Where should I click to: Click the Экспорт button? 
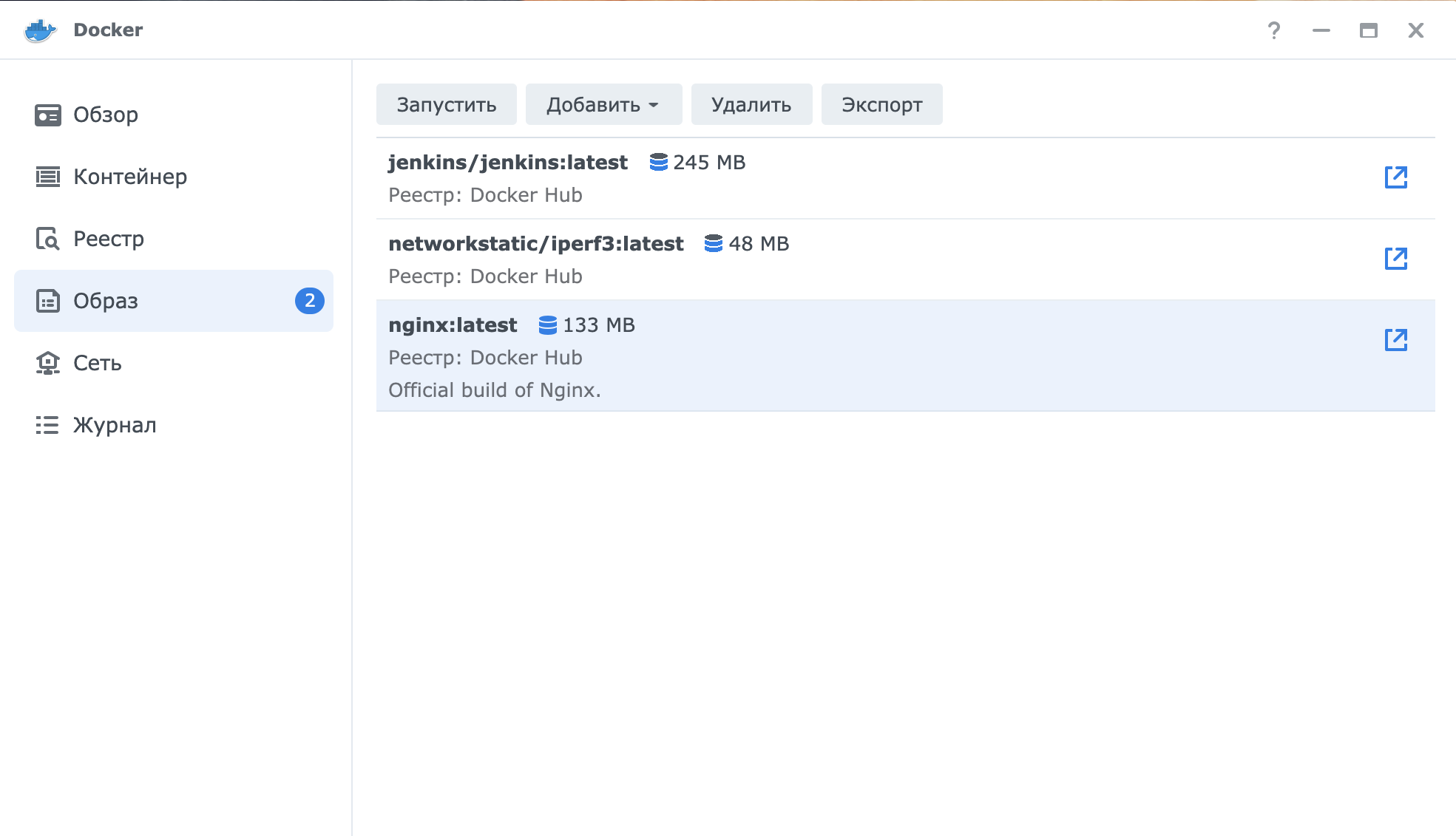pos(881,104)
